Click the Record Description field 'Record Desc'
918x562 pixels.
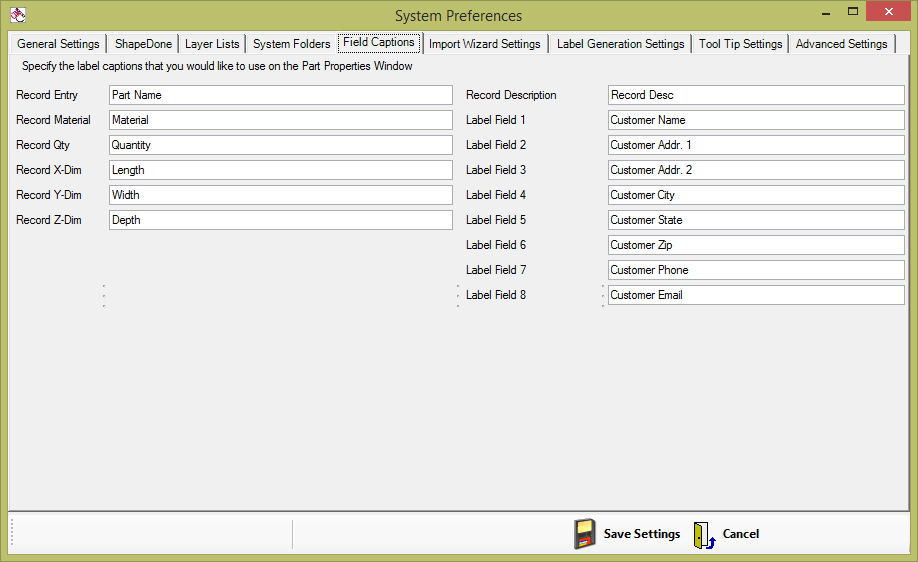click(756, 95)
